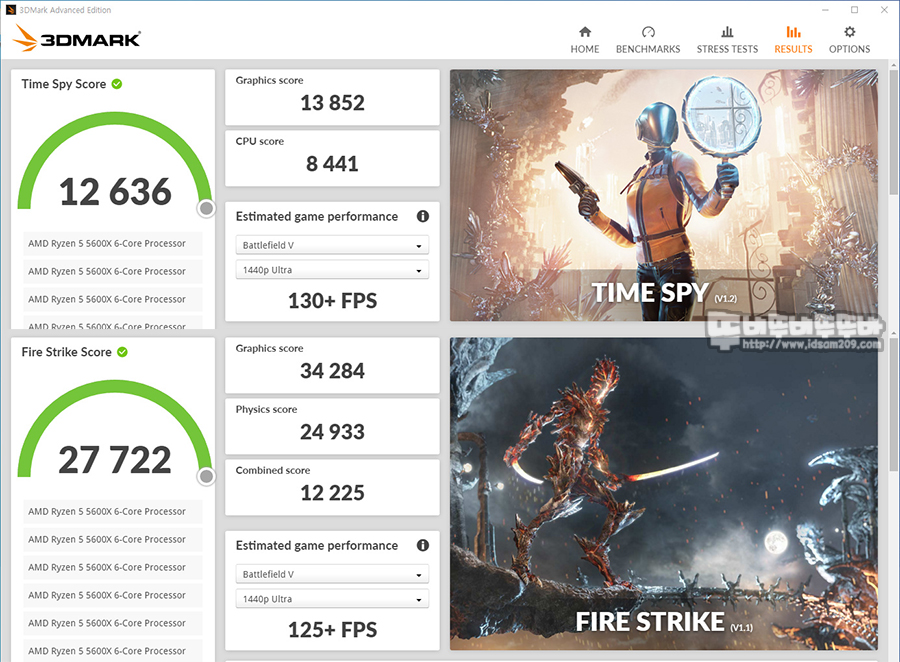Click the Options gear icon

point(849,32)
